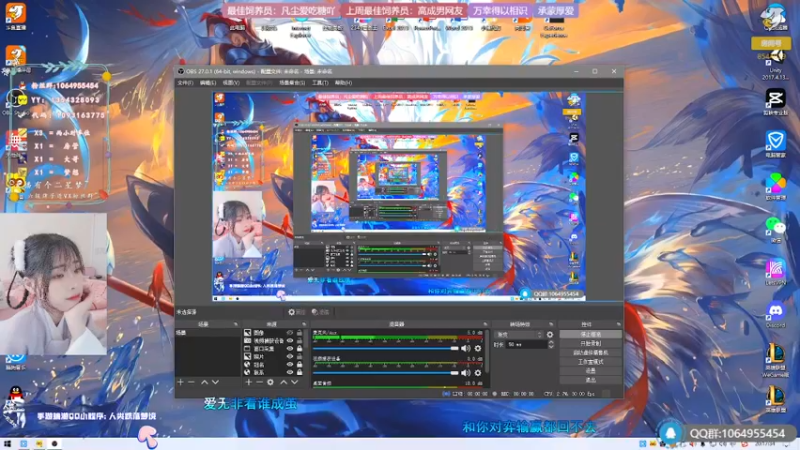
Task: Open 场景集合(S) menu
Action: tap(292, 83)
